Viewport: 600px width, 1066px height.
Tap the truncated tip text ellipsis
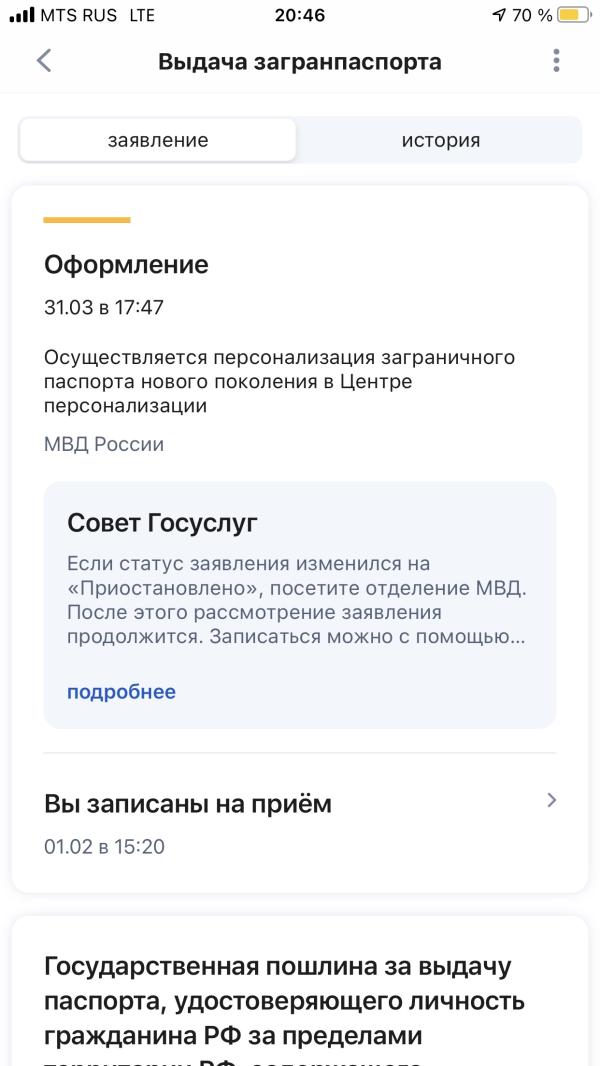click(x=518, y=640)
